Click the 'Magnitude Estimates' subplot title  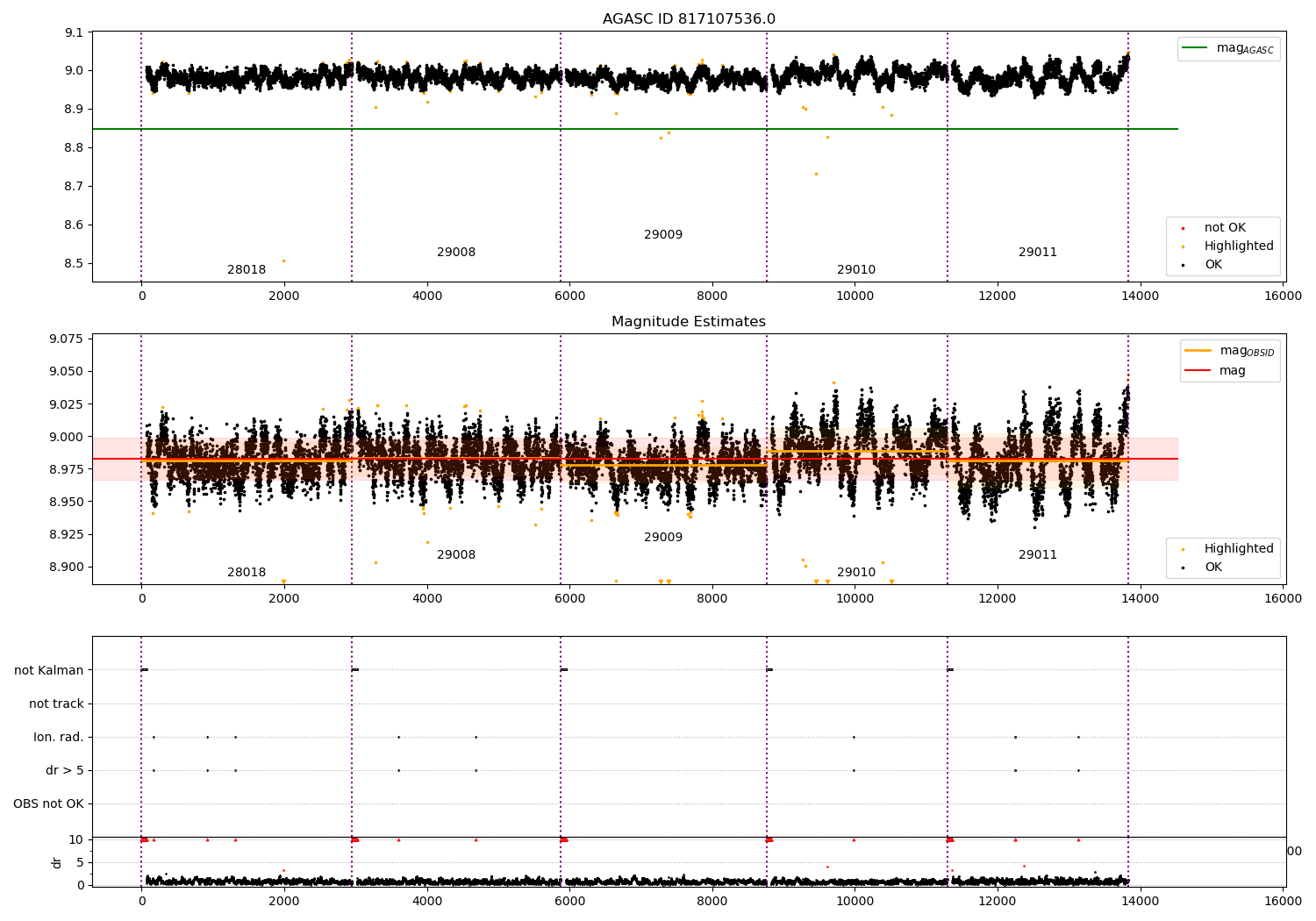[x=689, y=322]
